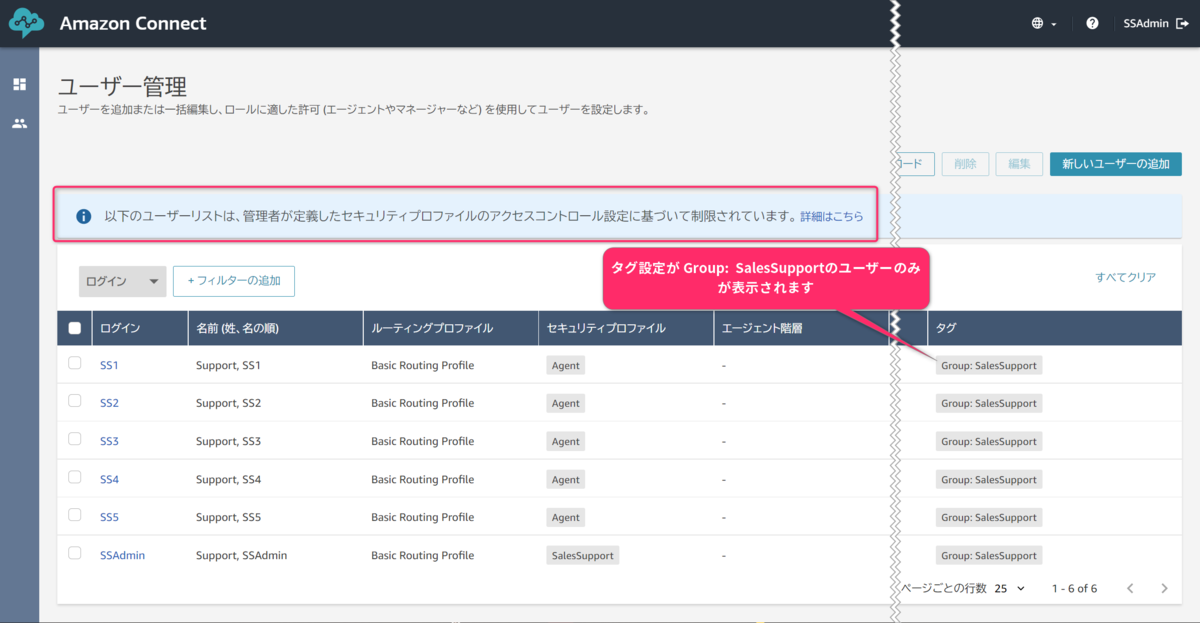Screen dimensions: 1200x623
Task: Check the box for user SS1
Action: tap(75, 364)
